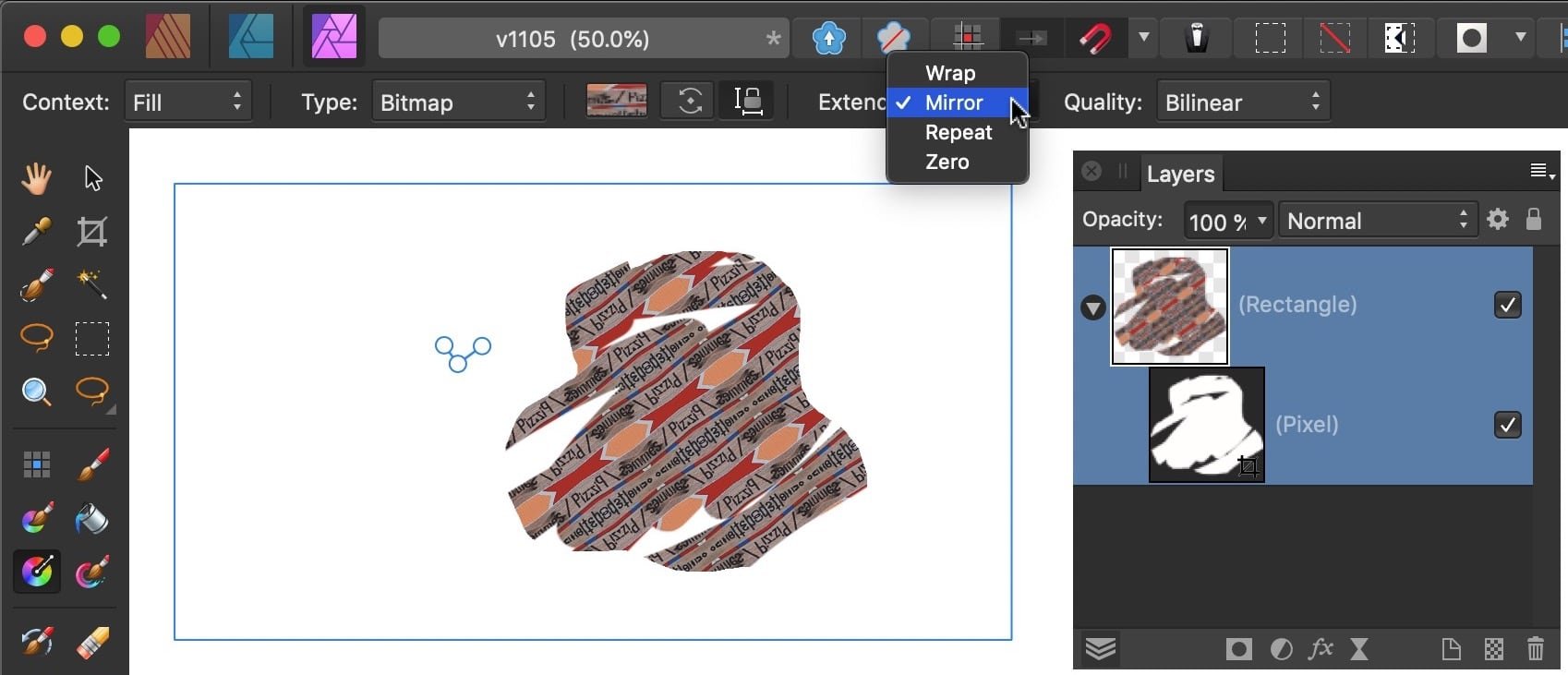This screenshot has height=675, width=1568.
Task: Click the rotate fill icon in the context bar
Action: (689, 101)
